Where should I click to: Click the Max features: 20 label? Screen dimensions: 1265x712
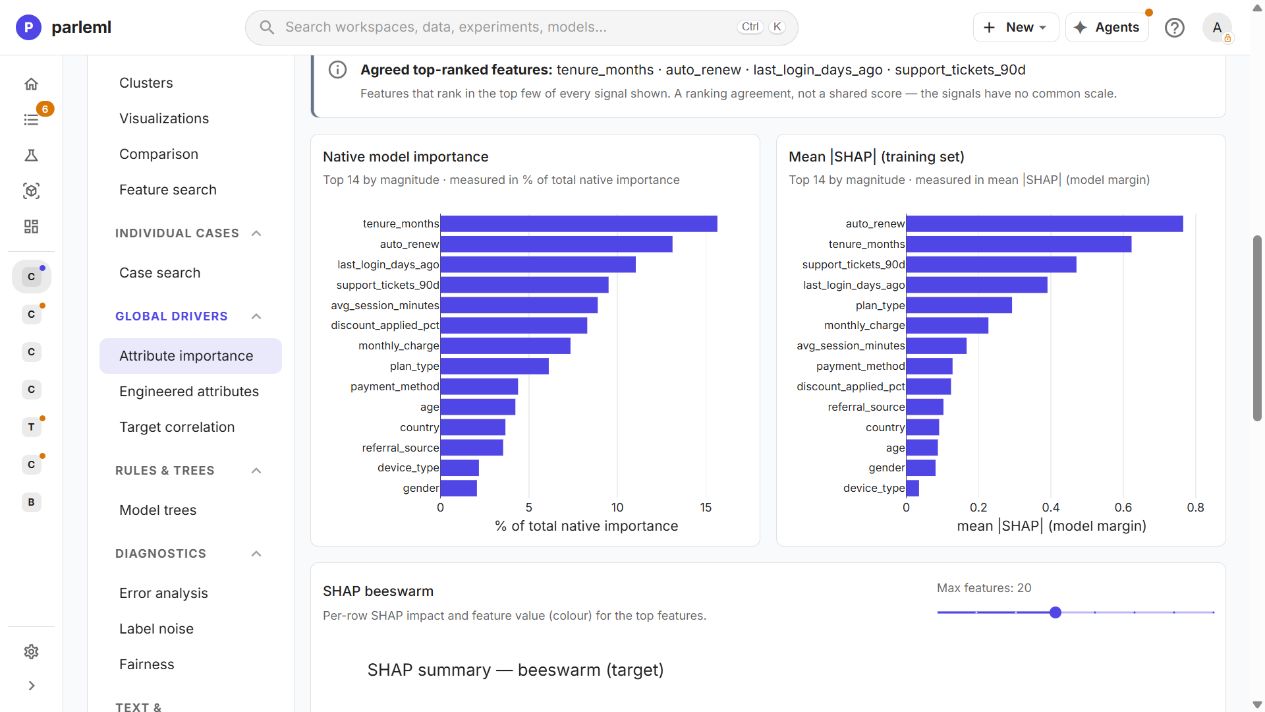coord(984,588)
